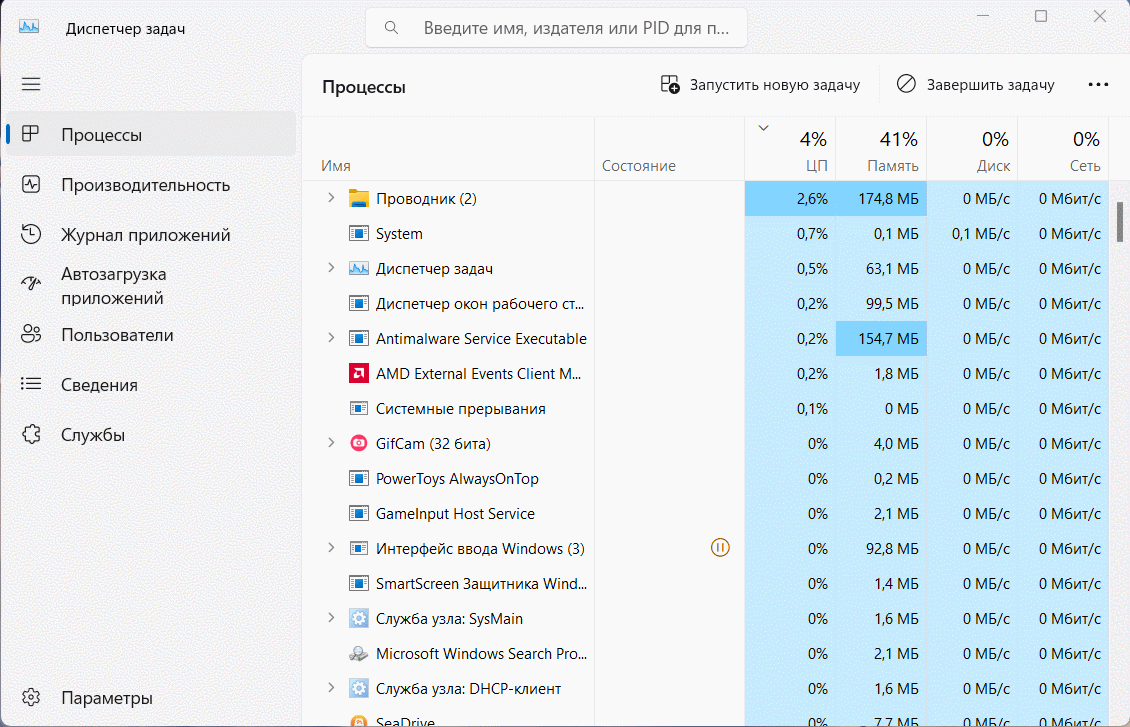Expand the Интерфейс ввода Windows (3) group
This screenshot has height=727, width=1130.
pyautogui.click(x=331, y=548)
